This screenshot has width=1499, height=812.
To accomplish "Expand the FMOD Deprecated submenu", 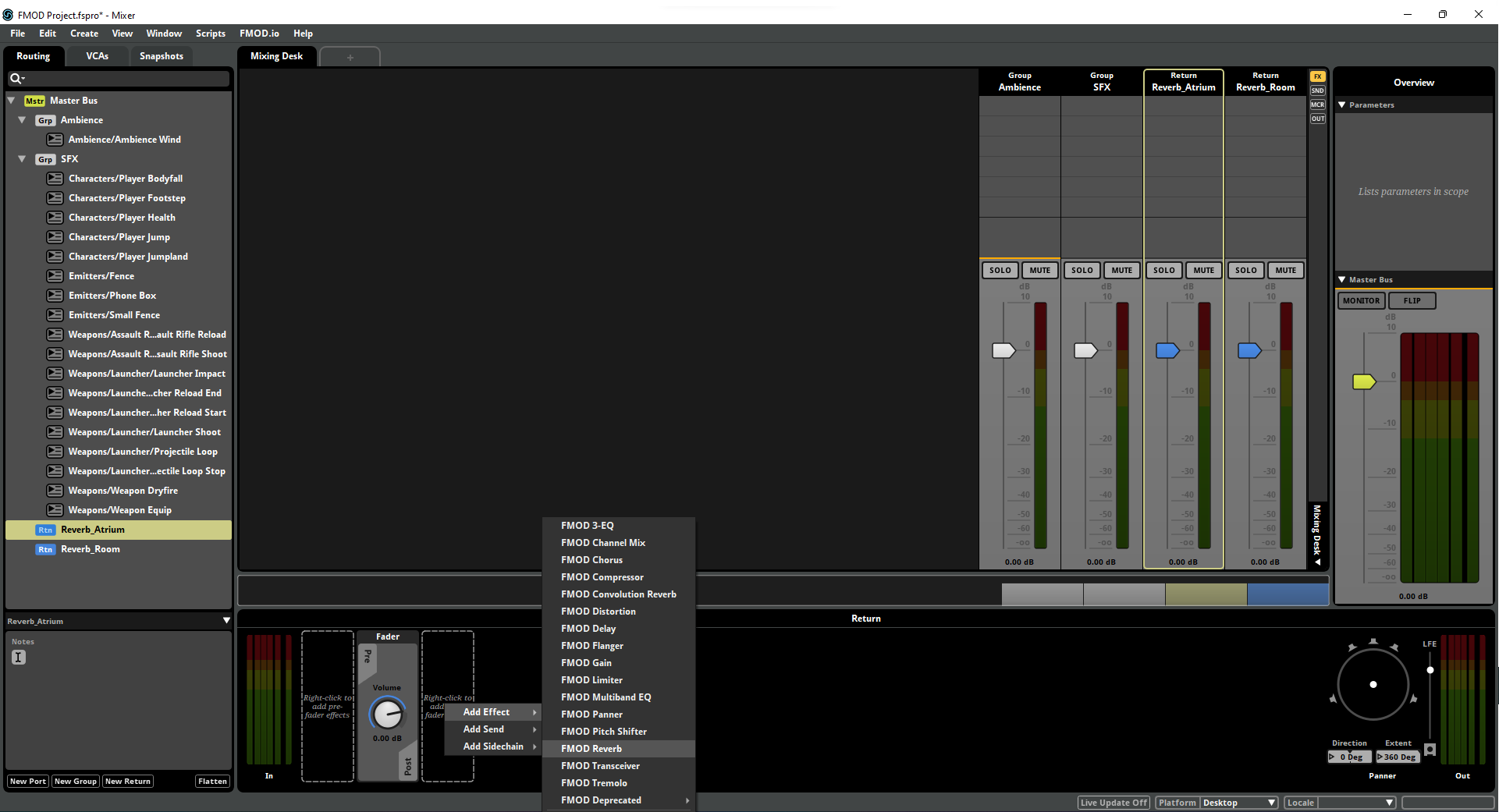I will tap(619, 800).
